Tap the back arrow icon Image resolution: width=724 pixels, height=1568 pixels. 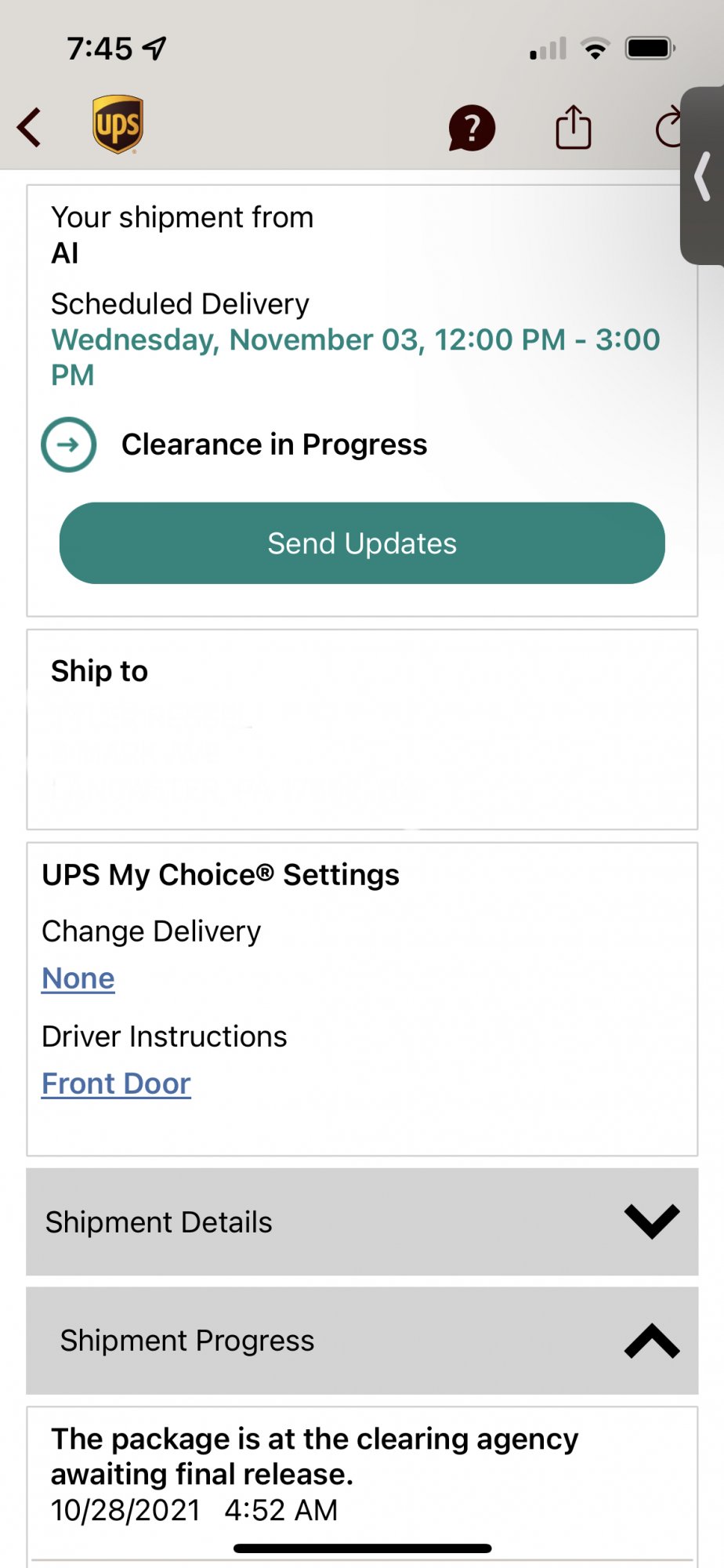(30, 127)
